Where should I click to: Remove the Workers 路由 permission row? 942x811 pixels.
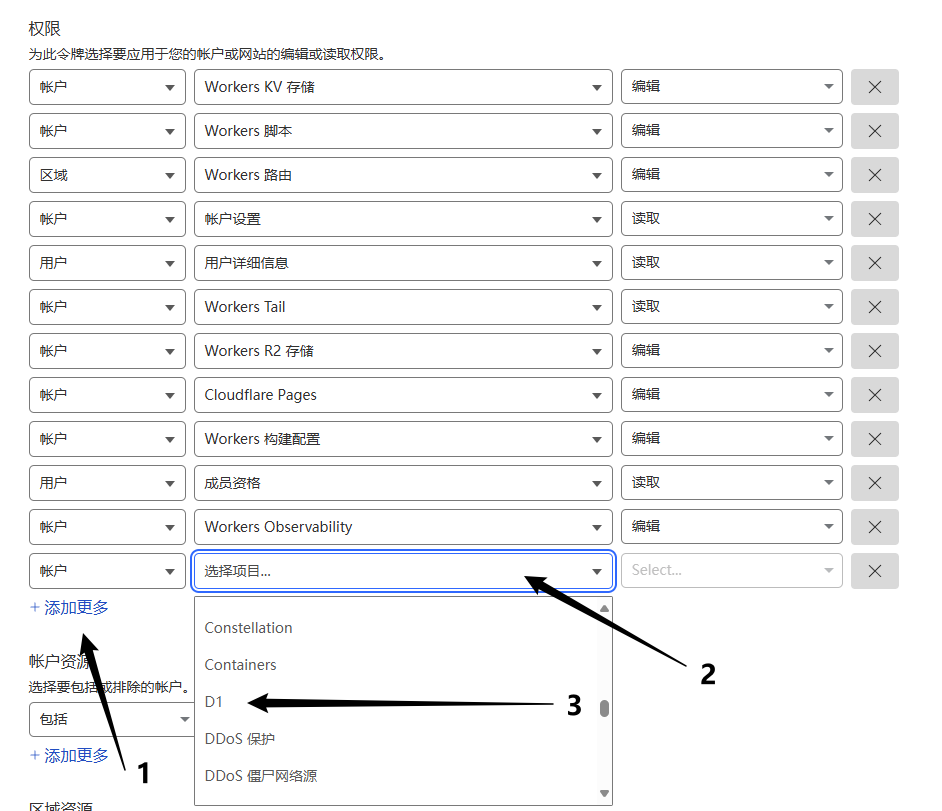click(x=874, y=175)
